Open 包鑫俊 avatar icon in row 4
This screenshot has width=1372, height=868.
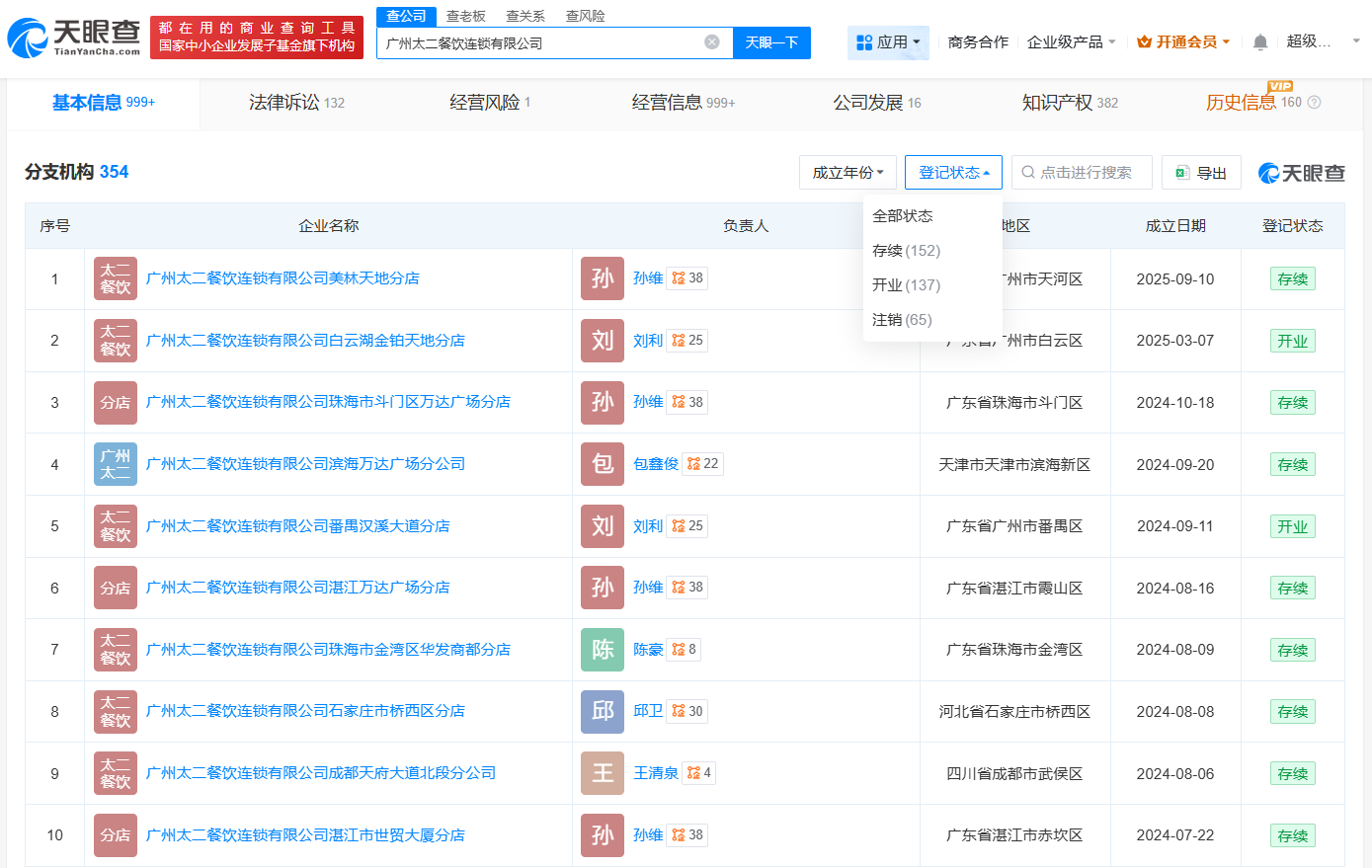[x=603, y=464]
